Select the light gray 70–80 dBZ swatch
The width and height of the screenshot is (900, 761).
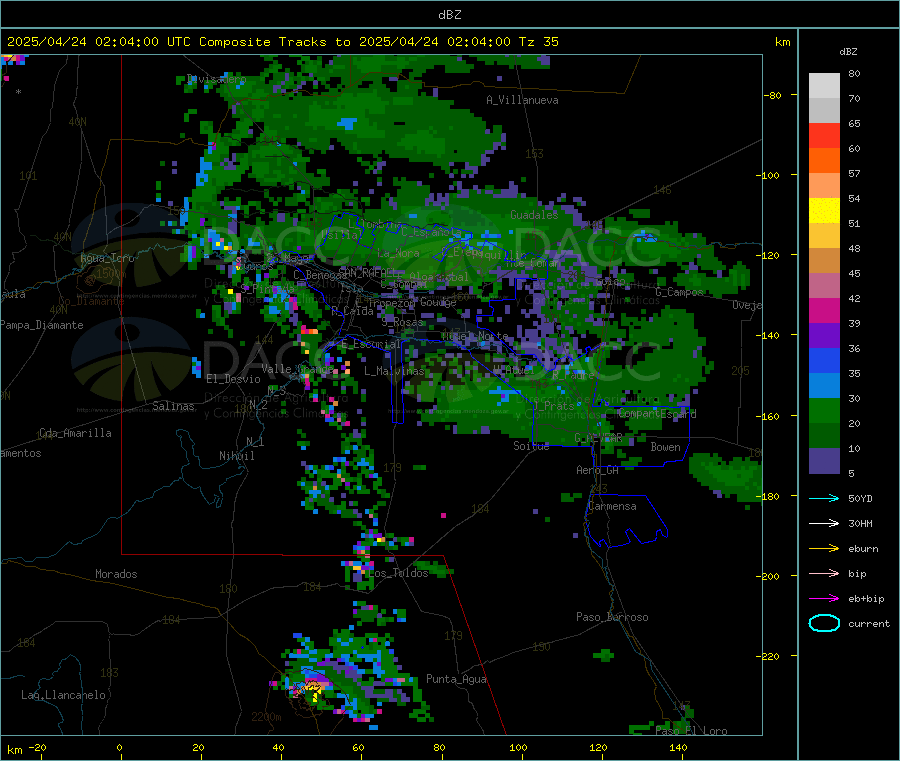click(824, 86)
